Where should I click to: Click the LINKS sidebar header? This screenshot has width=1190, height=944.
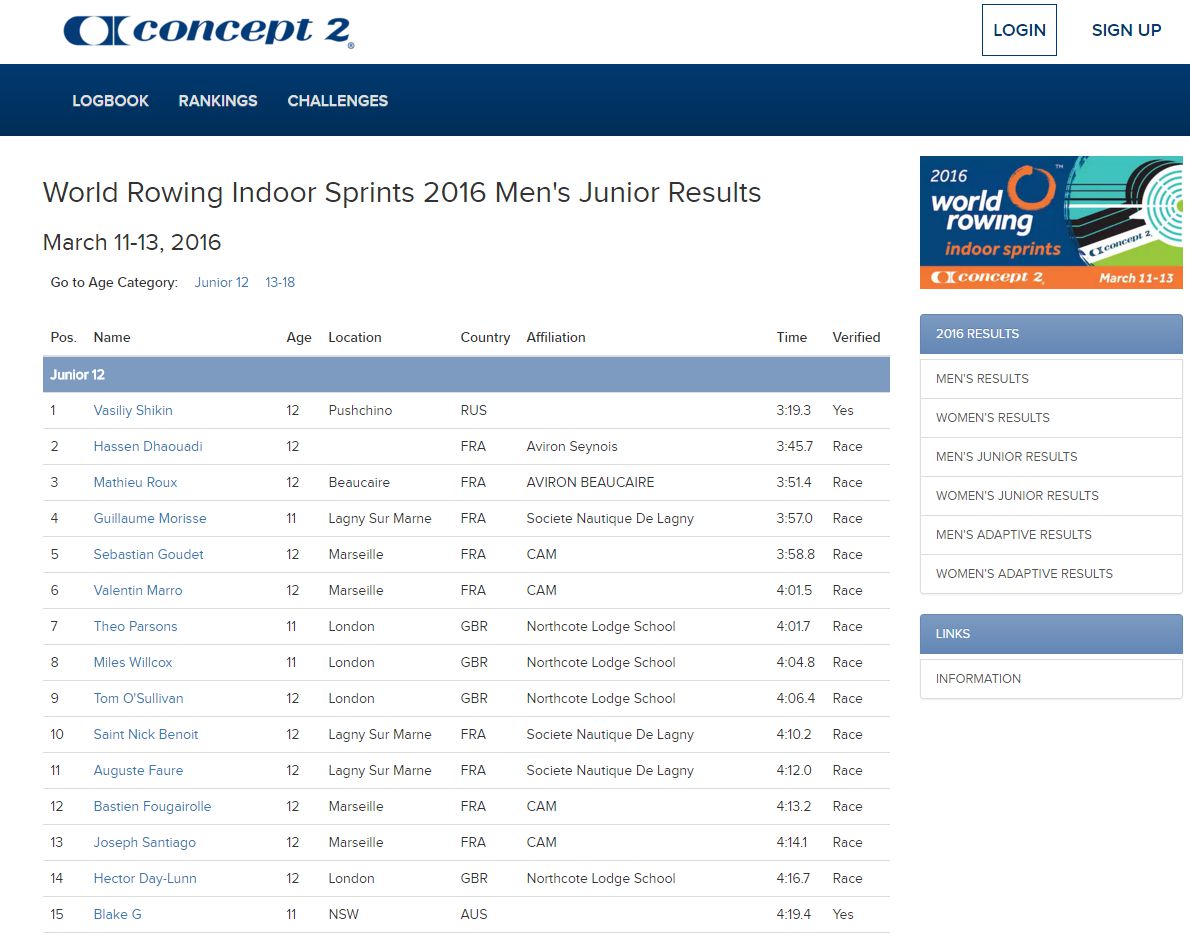pos(1050,634)
